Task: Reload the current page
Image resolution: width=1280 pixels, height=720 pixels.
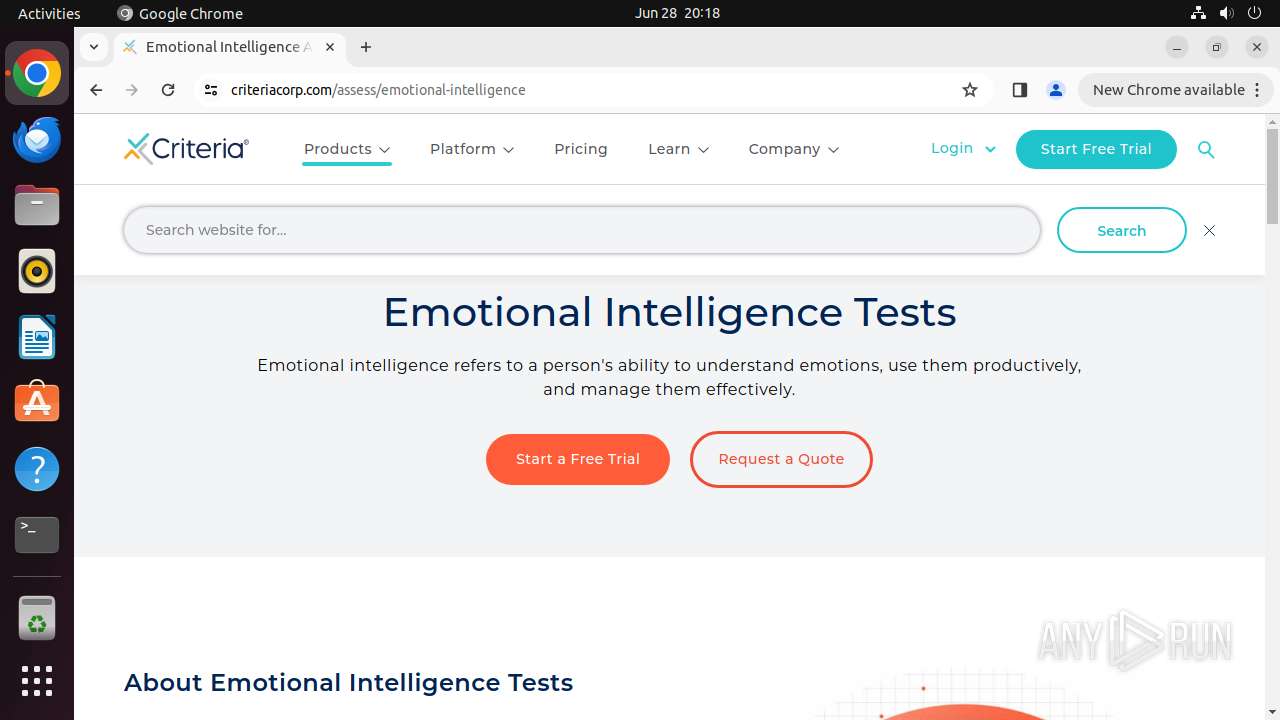Action: point(168,90)
